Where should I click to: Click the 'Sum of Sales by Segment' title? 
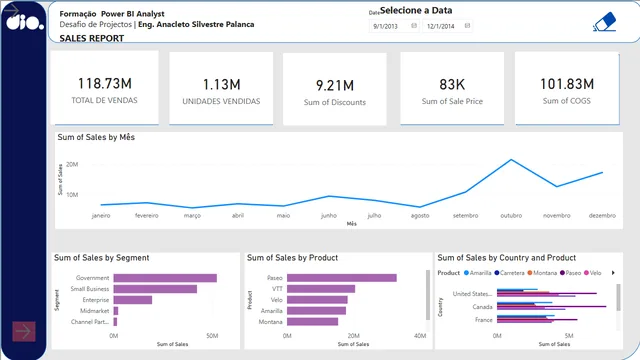102,258
